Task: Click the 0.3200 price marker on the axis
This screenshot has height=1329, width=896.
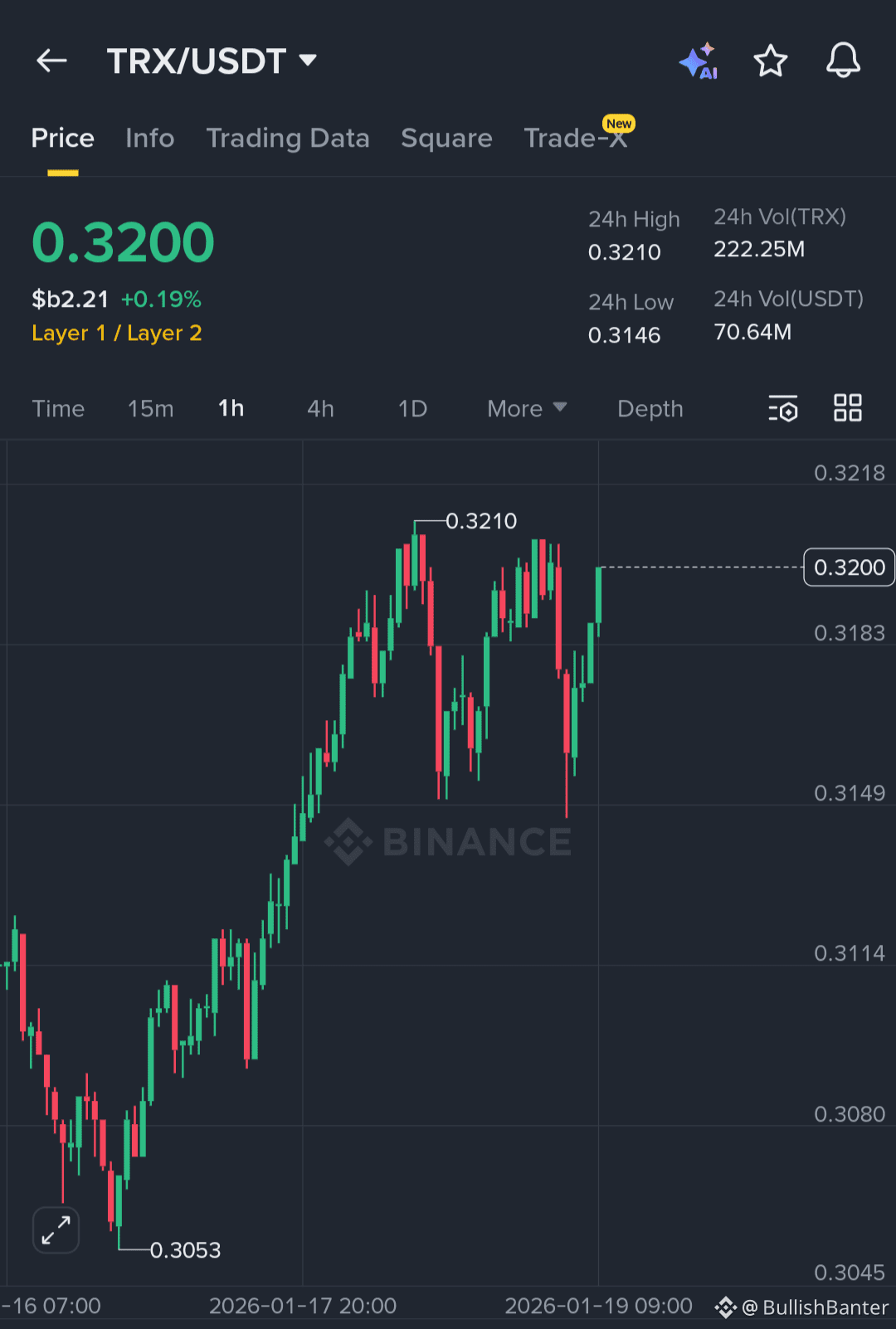Action: 848,567
